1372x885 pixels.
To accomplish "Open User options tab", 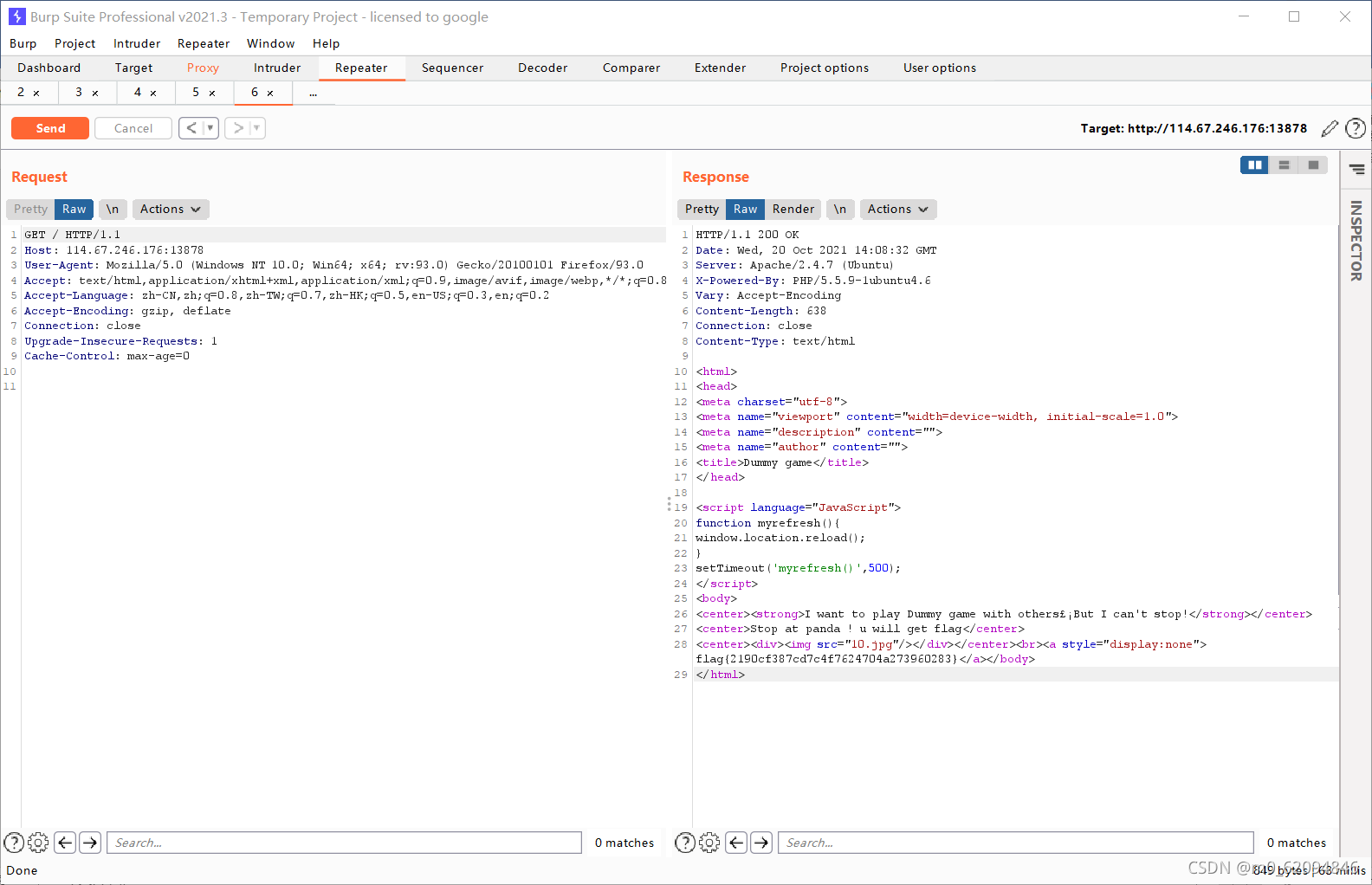I will pyautogui.click(x=940, y=68).
